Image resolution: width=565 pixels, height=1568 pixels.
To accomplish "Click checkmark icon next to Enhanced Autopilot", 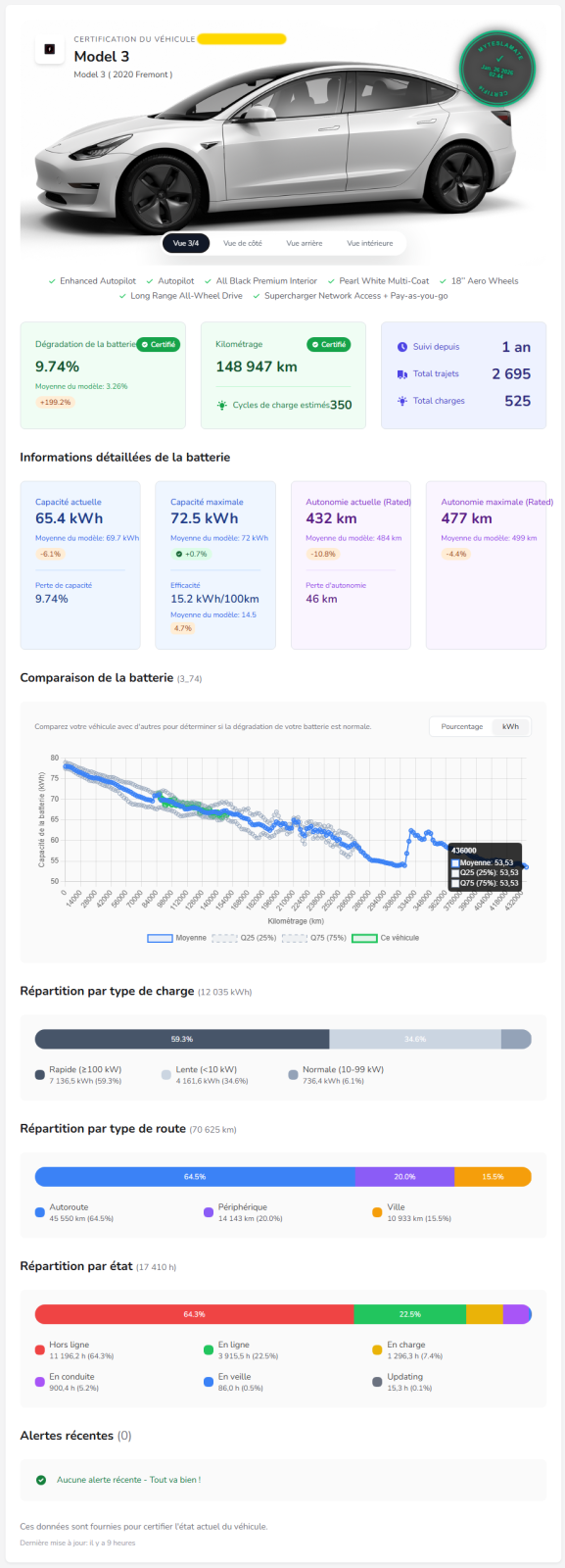I will pos(52,281).
